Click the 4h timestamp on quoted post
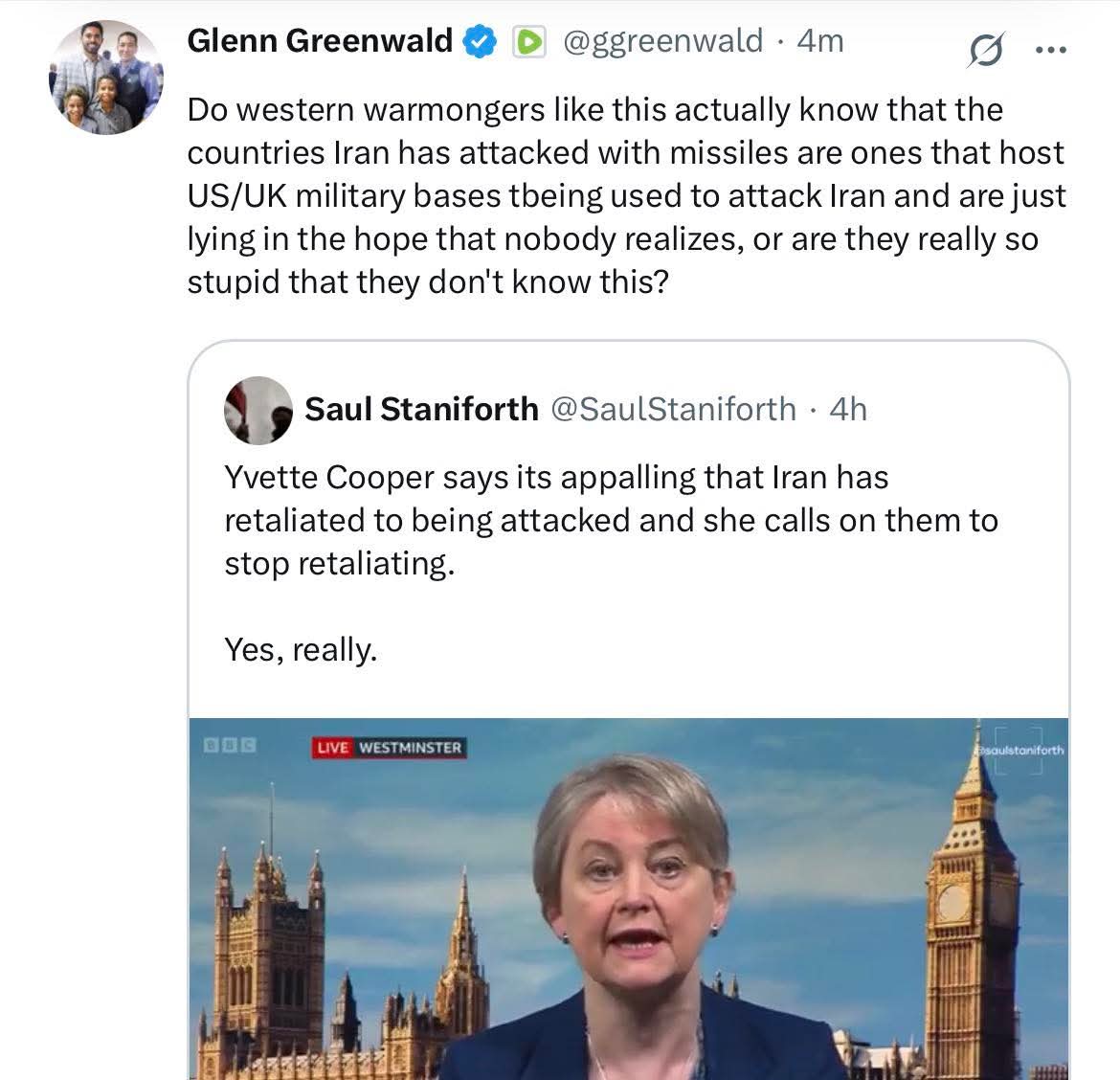 click(848, 409)
